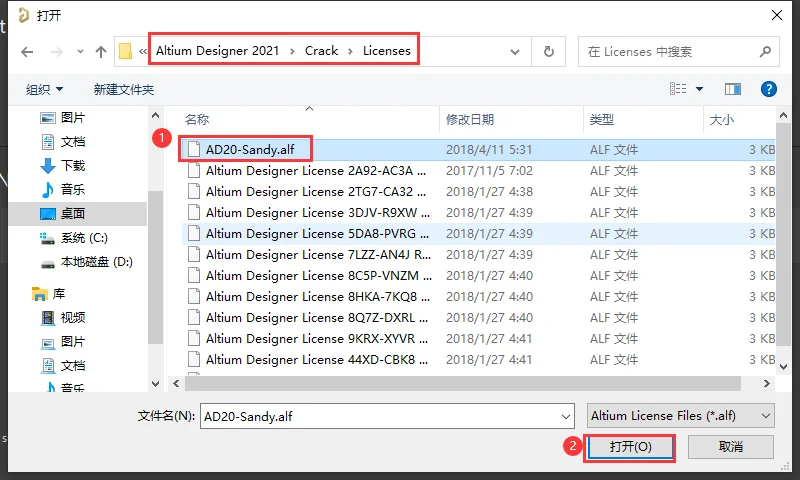This screenshot has width=800, height=480.
Task: Close the 打开 dialog
Action: (777, 15)
